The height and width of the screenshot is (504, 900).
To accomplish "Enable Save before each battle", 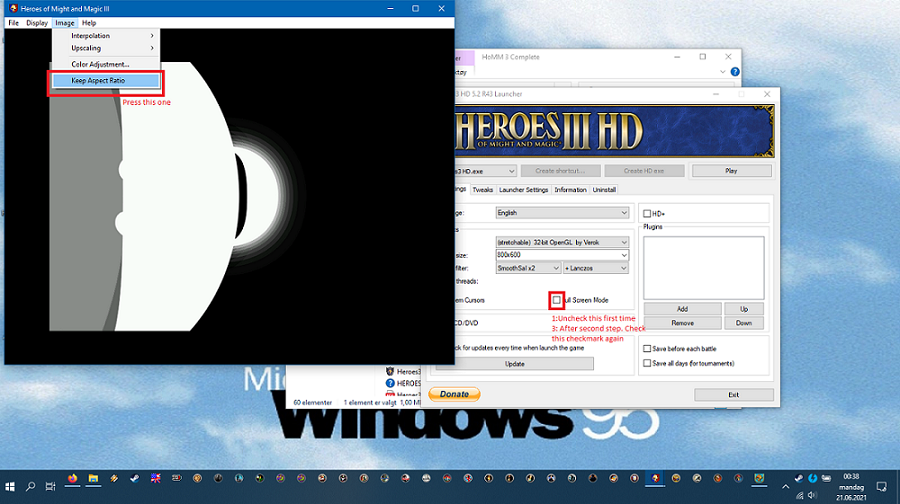I will (x=647, y=348).
